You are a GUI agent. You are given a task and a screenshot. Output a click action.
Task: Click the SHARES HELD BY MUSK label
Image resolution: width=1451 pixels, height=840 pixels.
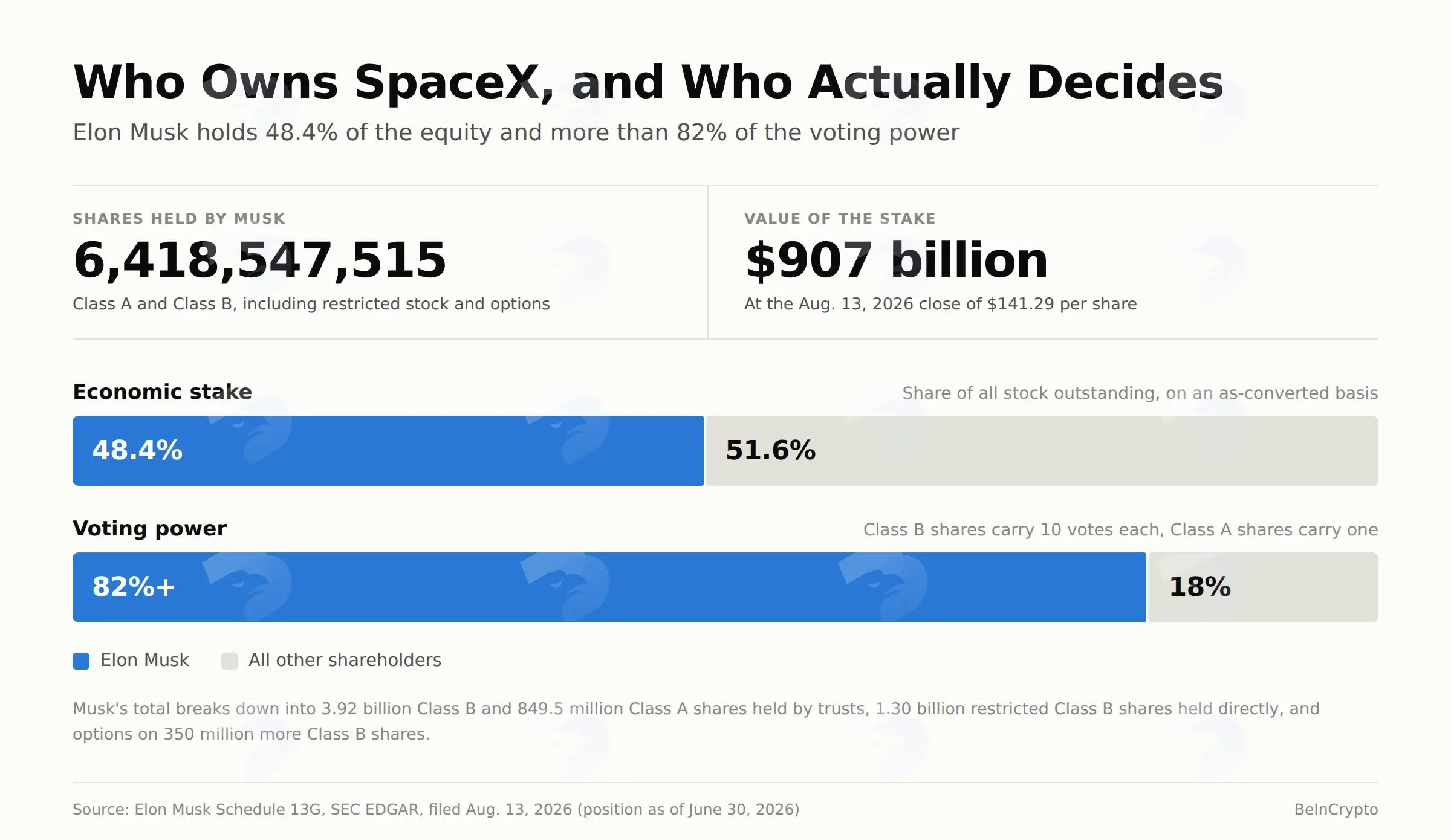click(x=179, y=219)
